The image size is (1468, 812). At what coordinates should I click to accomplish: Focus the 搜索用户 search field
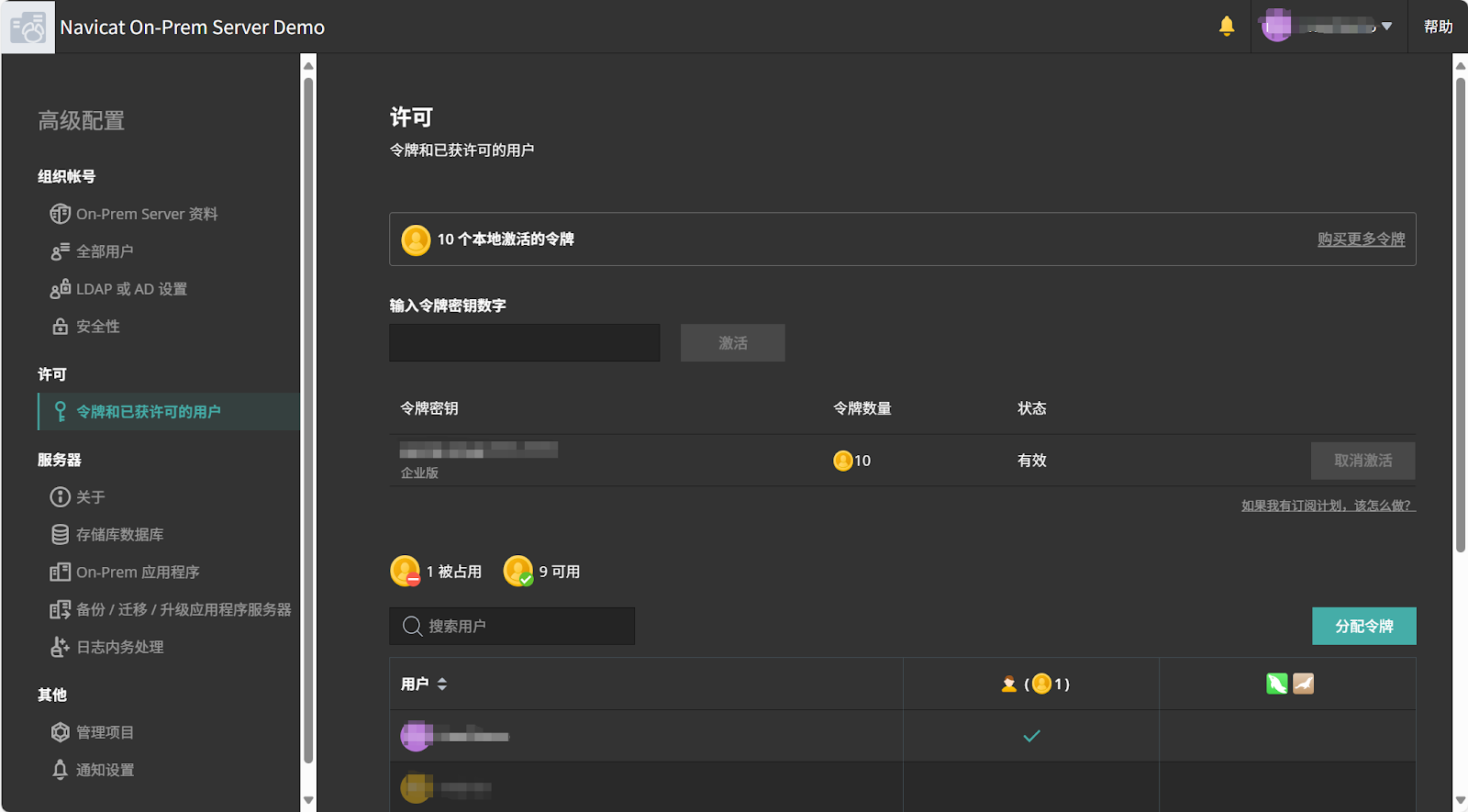pos(512,626)
